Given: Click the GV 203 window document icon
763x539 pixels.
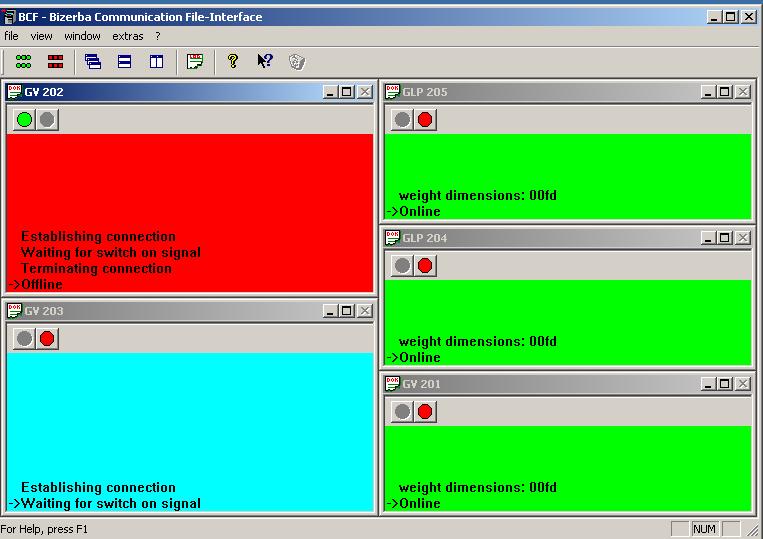Looking at the screenshot, I should coord(15,310).
